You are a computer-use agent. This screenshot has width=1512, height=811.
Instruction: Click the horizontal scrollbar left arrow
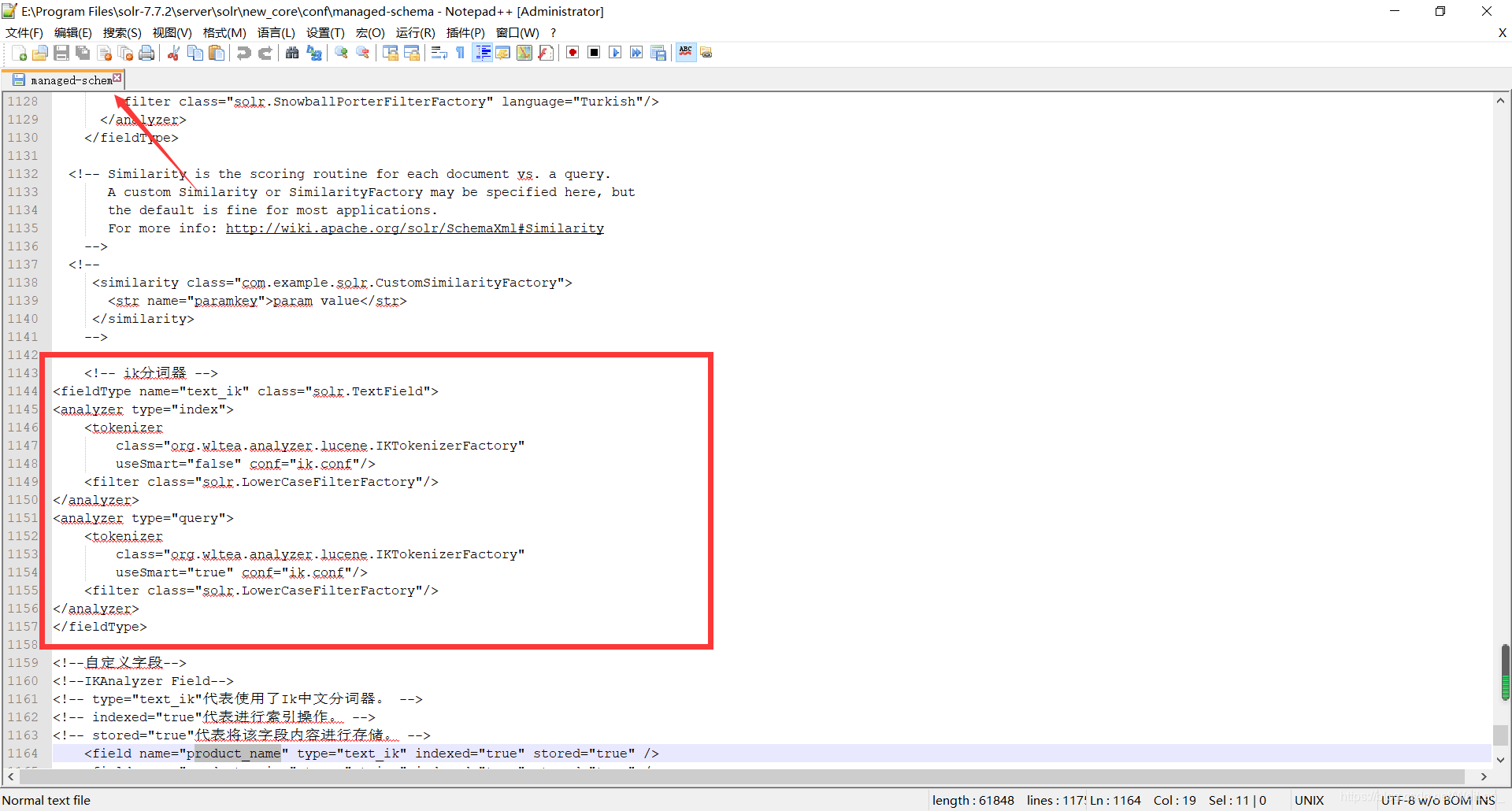click(10, 776)
